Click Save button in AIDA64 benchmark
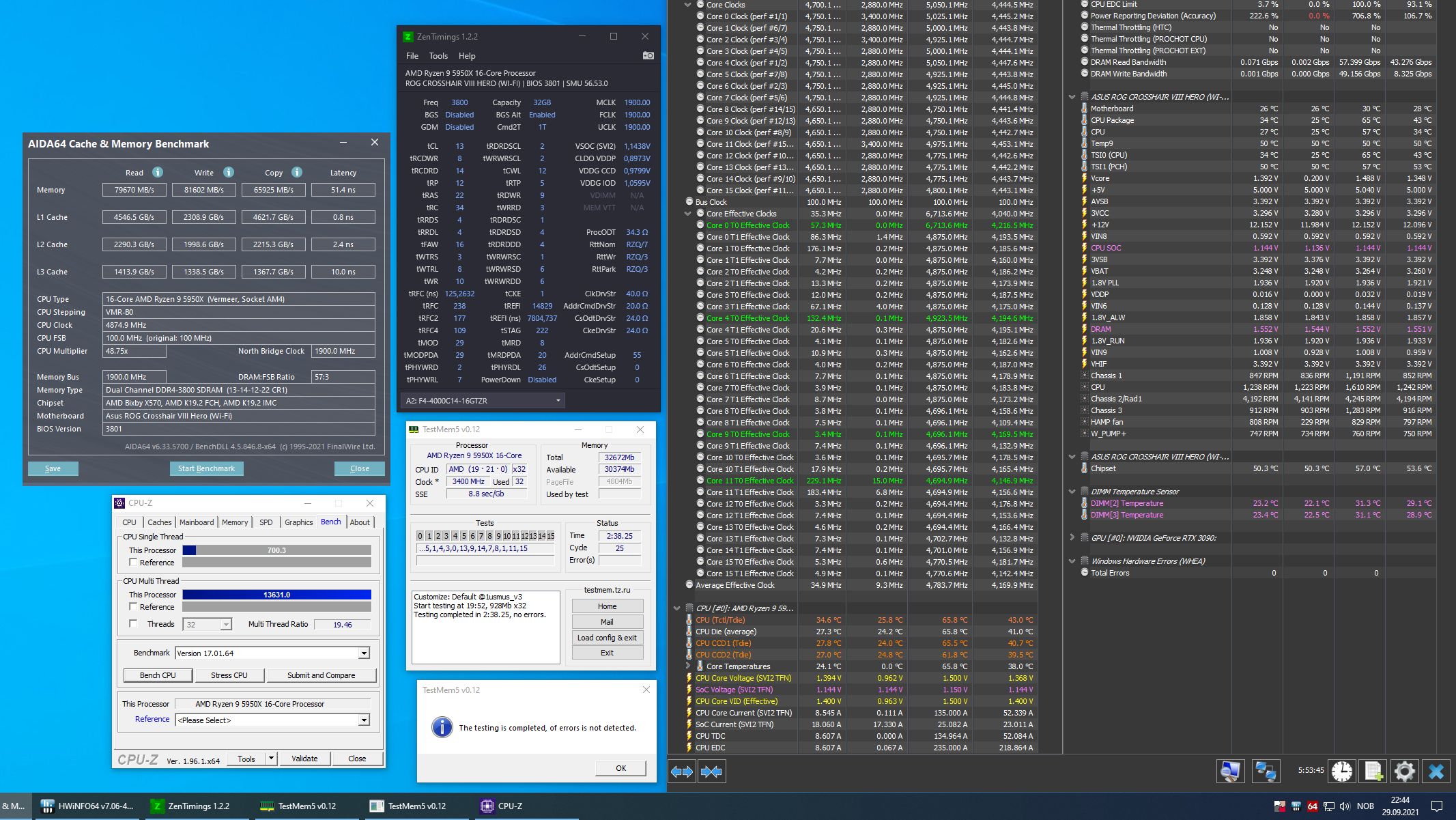 53,468
